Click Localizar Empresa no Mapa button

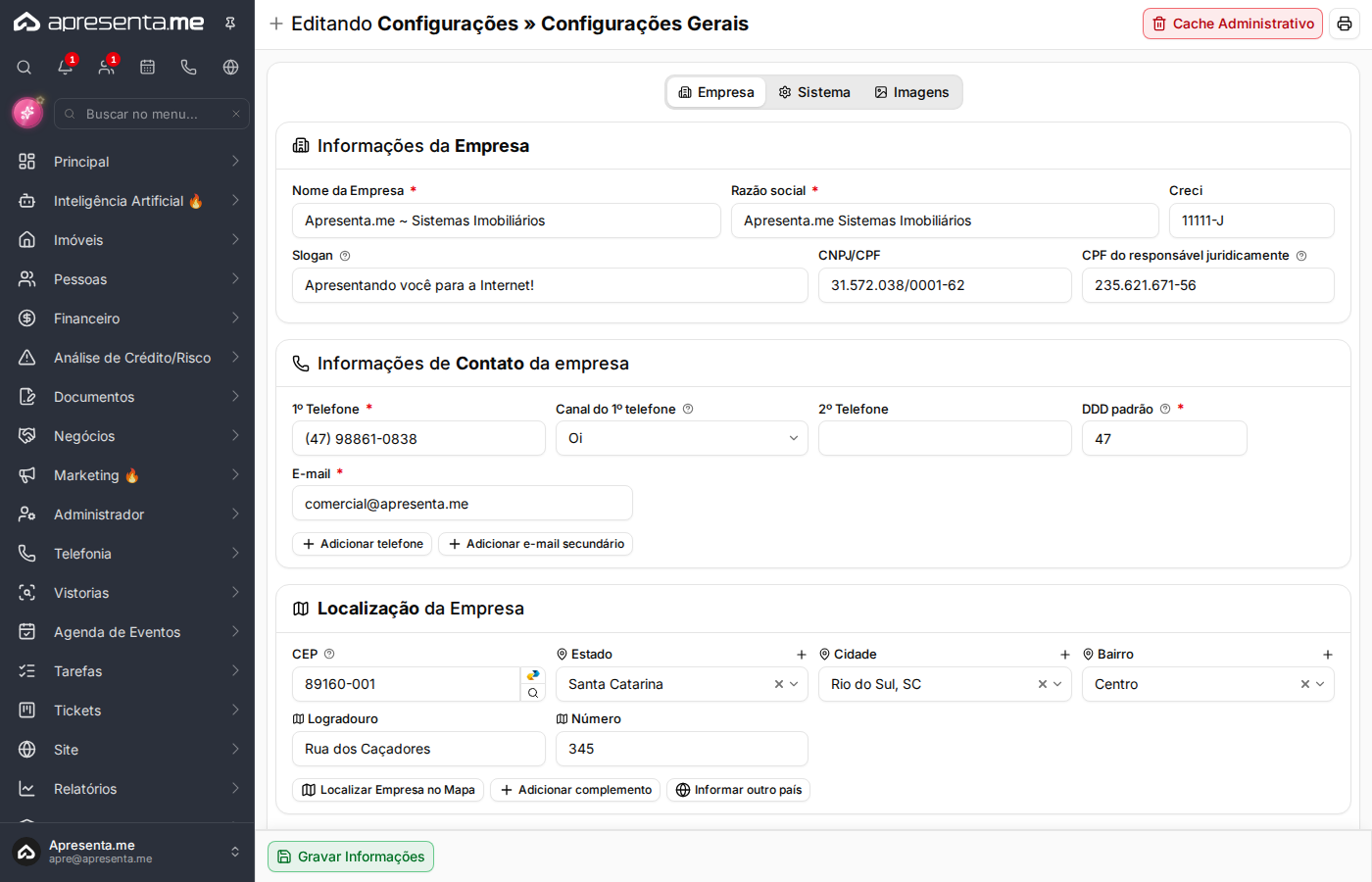[388, 790]
